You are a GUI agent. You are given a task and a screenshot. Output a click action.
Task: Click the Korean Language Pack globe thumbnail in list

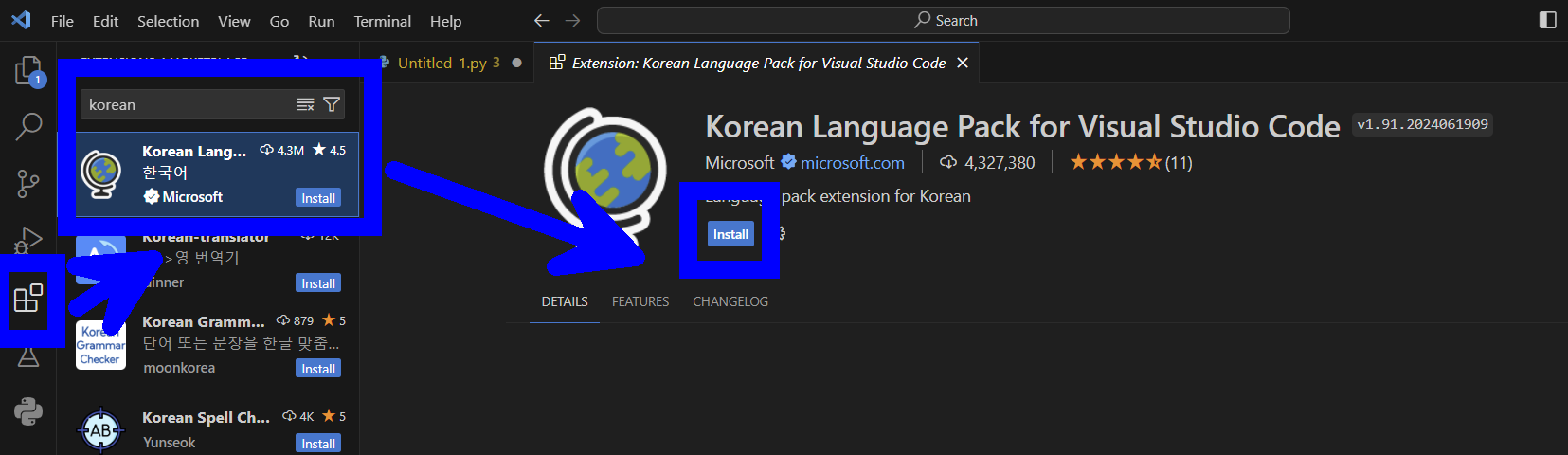point(101,174)
